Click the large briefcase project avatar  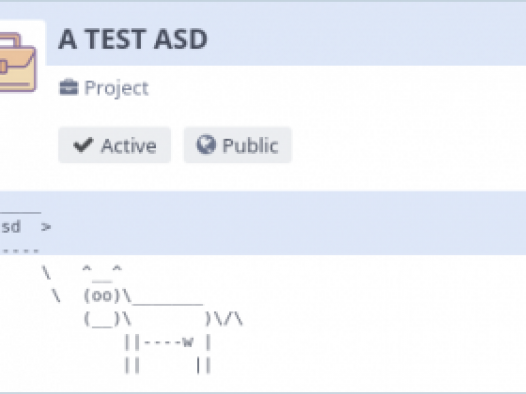click(x=17, y=62)
